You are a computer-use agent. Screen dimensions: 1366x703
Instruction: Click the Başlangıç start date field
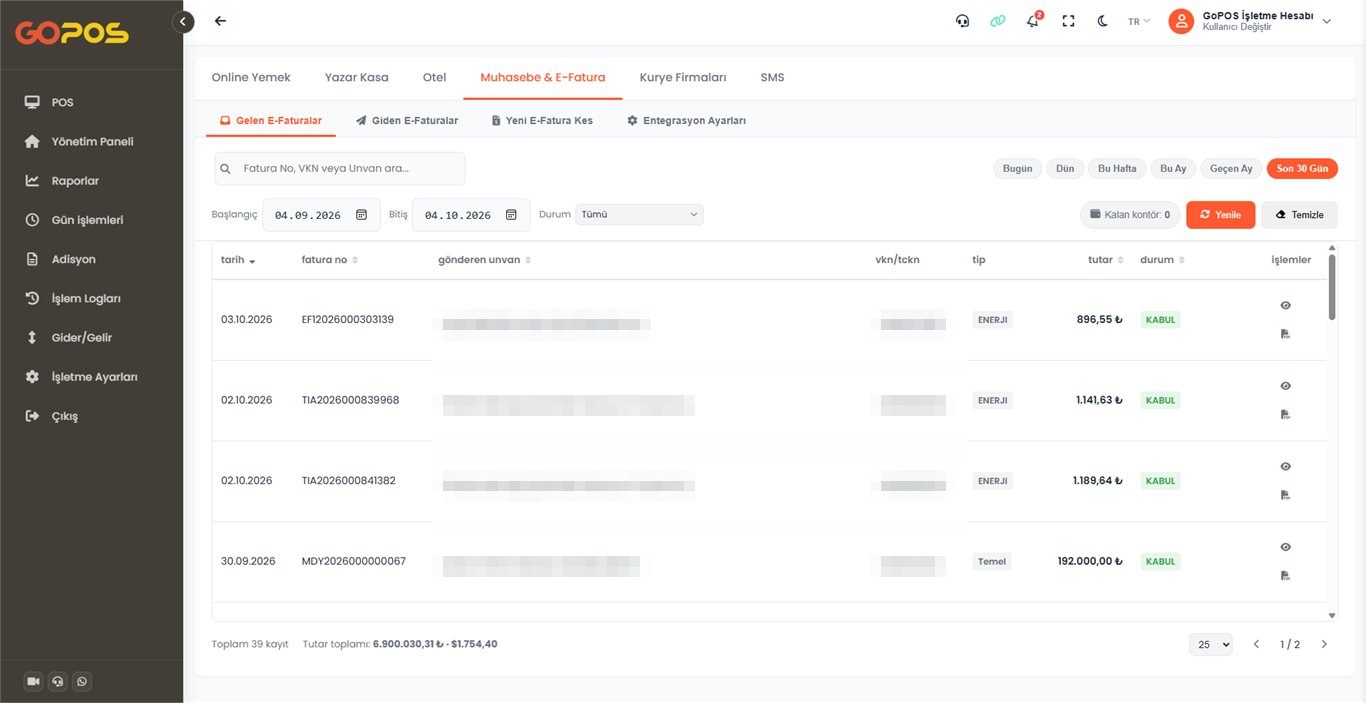click(x=321, y=215)
